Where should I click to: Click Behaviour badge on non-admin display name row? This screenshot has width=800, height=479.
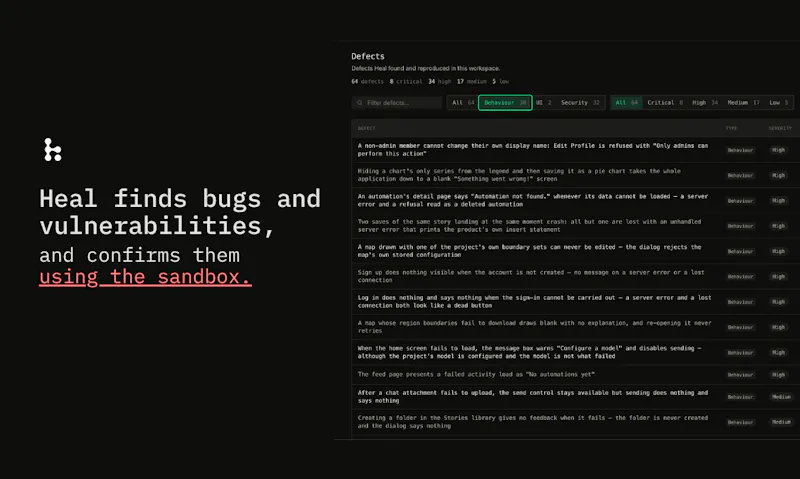point(740,150)
